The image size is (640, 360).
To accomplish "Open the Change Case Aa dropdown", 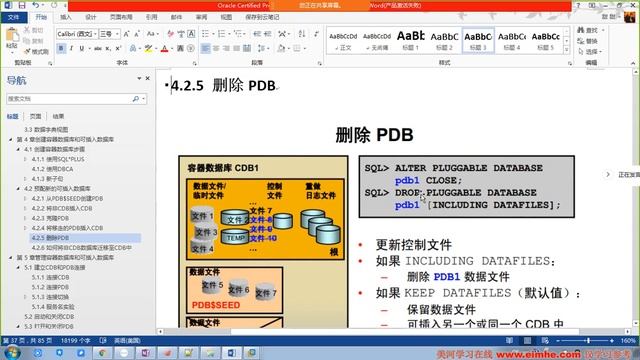I will pyautogui.click(x=152, y=34).
